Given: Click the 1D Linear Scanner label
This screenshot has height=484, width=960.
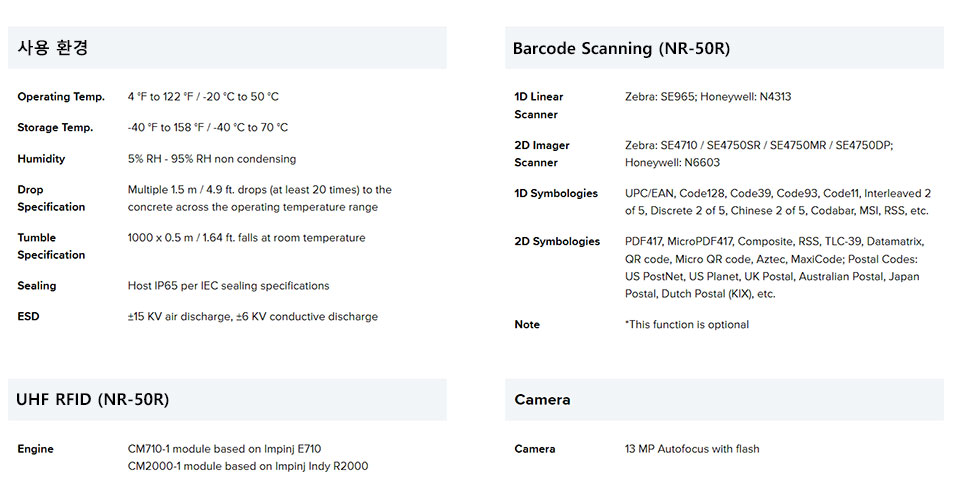Looking at the screenshot, I should (x=539, y=105).
